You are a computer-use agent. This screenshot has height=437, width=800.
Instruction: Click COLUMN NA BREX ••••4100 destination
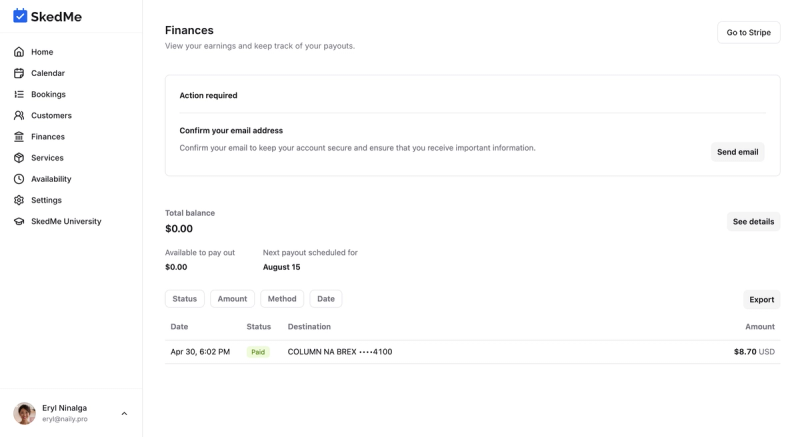340,352
